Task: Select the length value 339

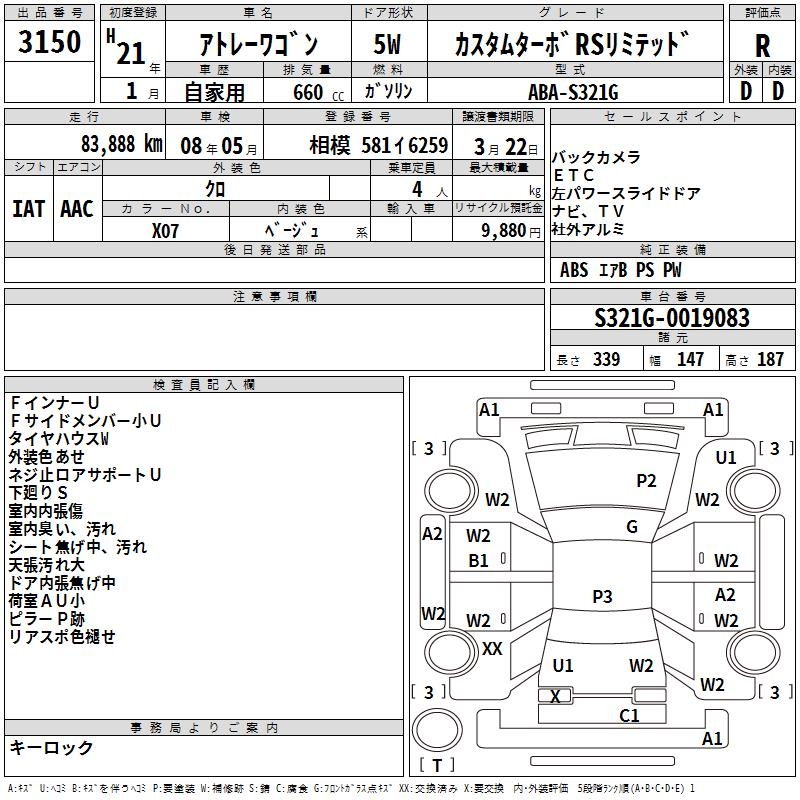Action: point(606,359)
